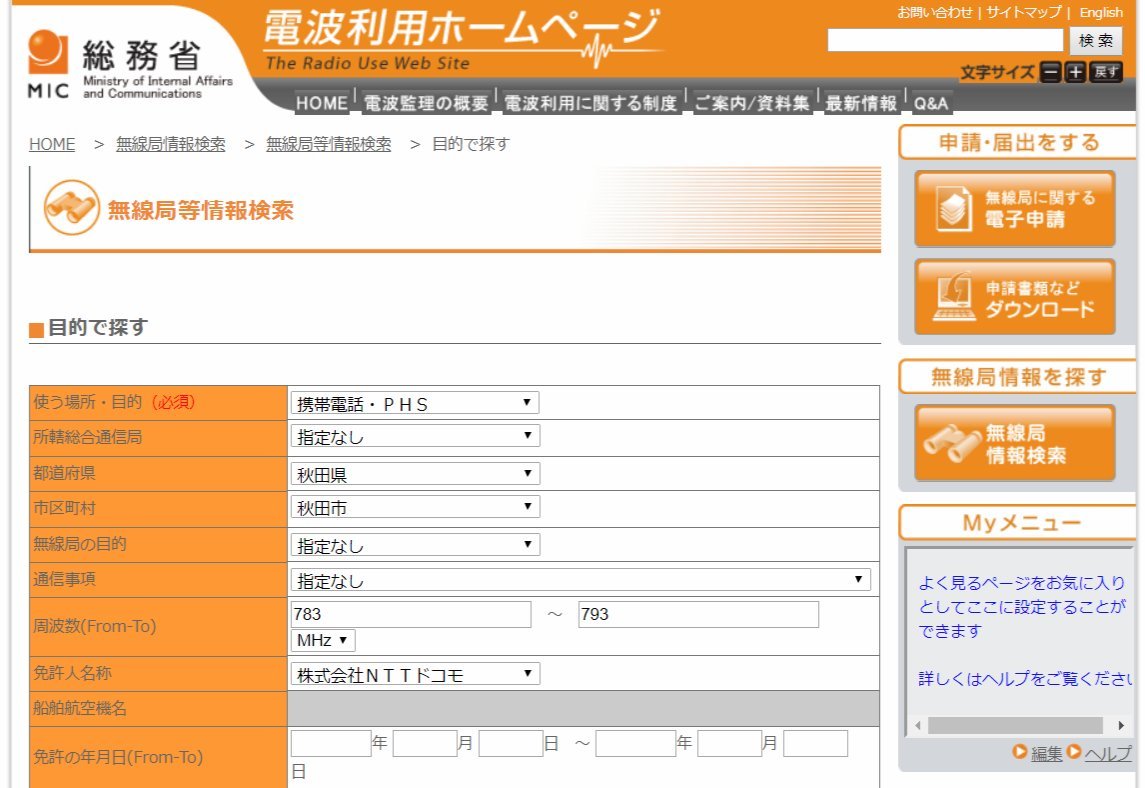
Task: Expand the 使う場所・目的 dropdown
Action: [414, 403]
